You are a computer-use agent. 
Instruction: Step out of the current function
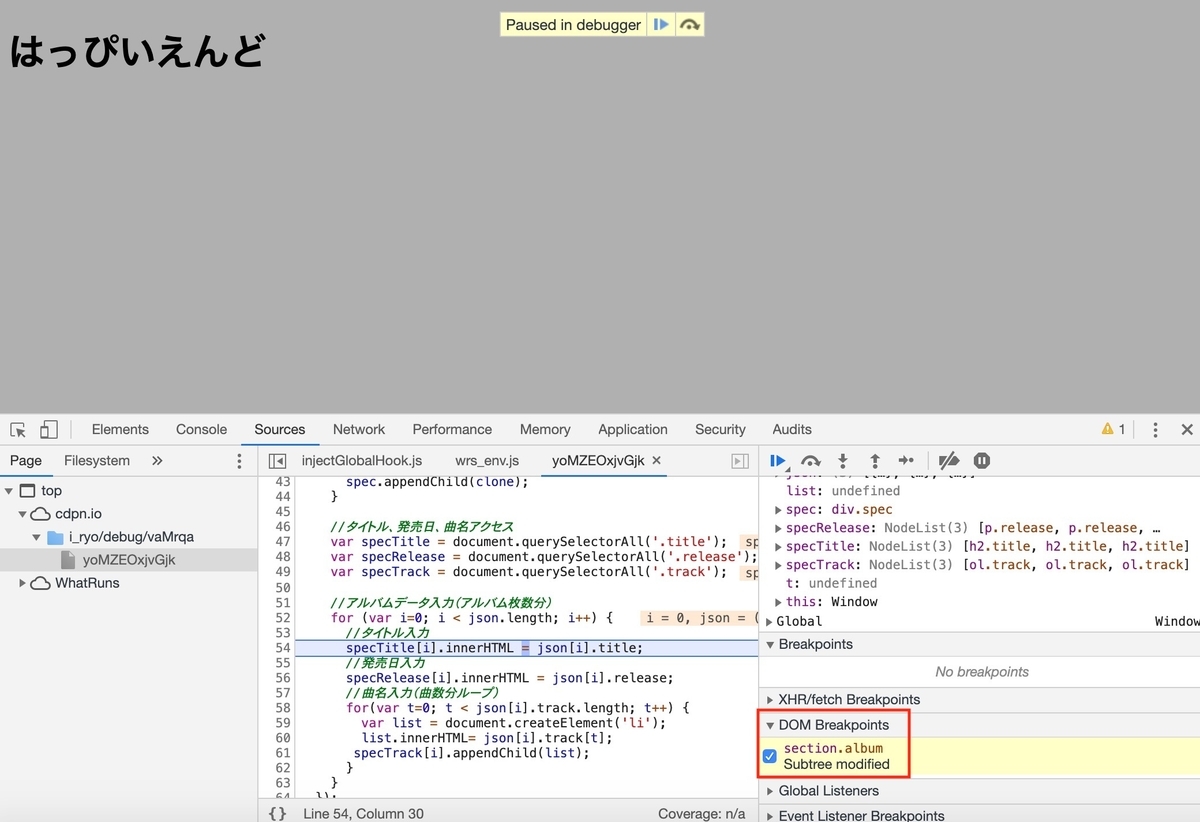(875, 461)
